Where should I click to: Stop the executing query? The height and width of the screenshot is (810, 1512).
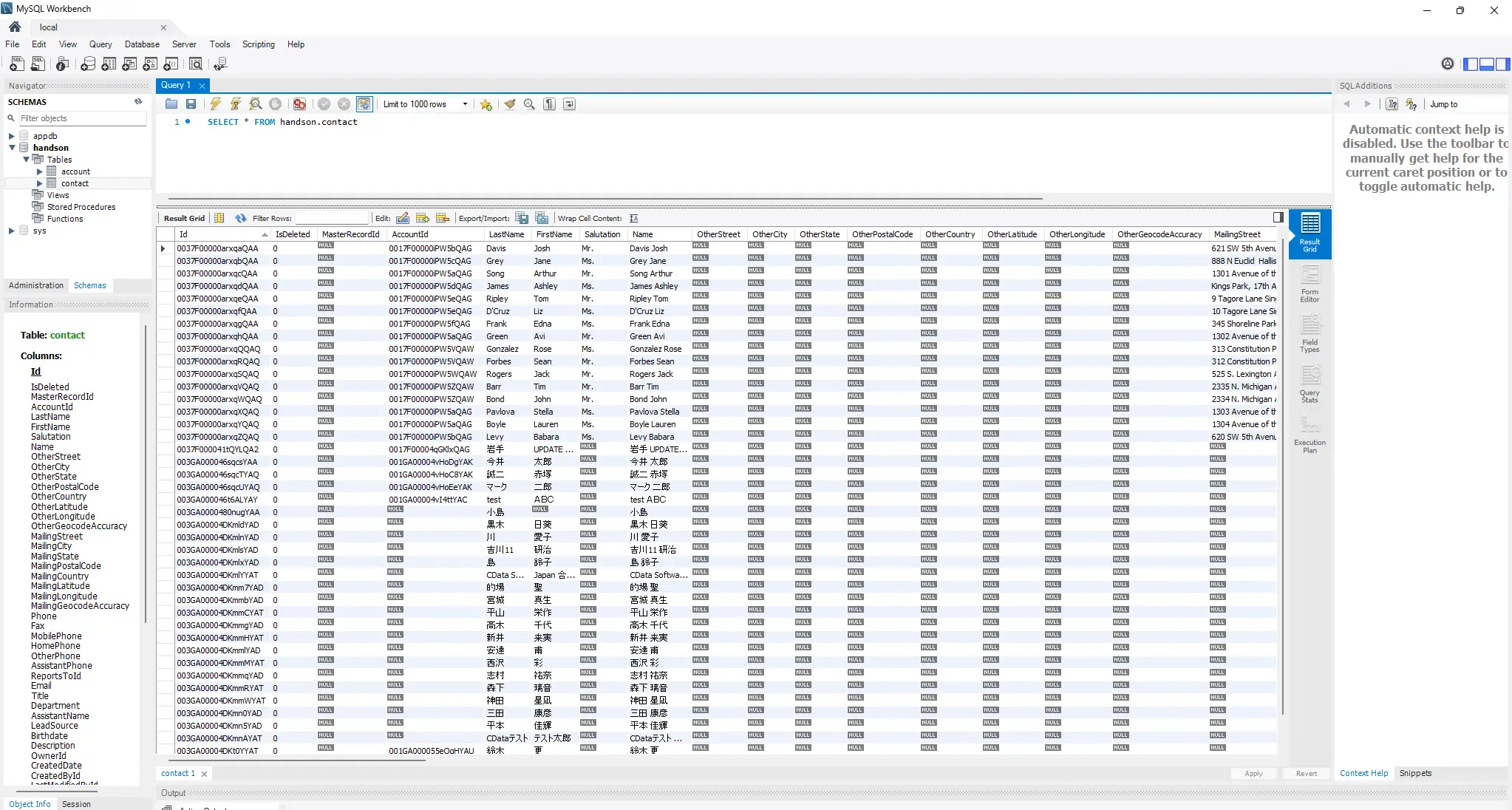276,104
